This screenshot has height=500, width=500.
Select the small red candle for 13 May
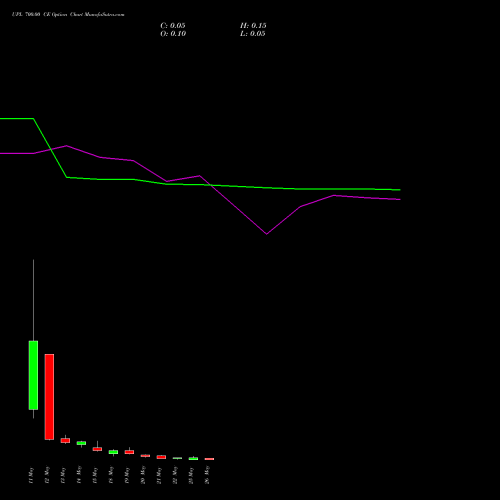click(65, 440)
